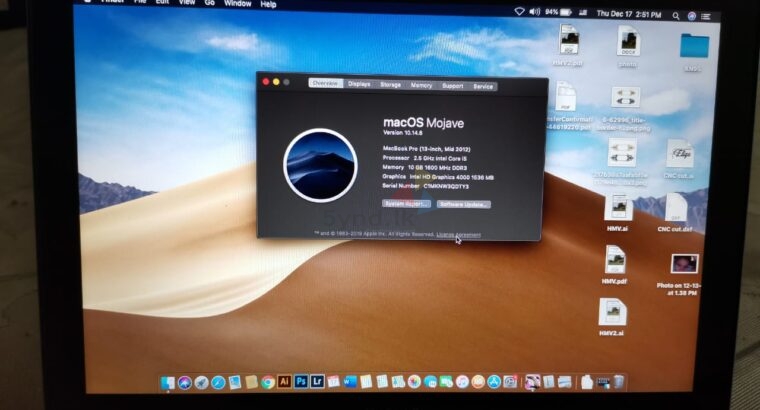Switch to the Support tab
This screenshot has height=410, width=760.
point(453,86)
